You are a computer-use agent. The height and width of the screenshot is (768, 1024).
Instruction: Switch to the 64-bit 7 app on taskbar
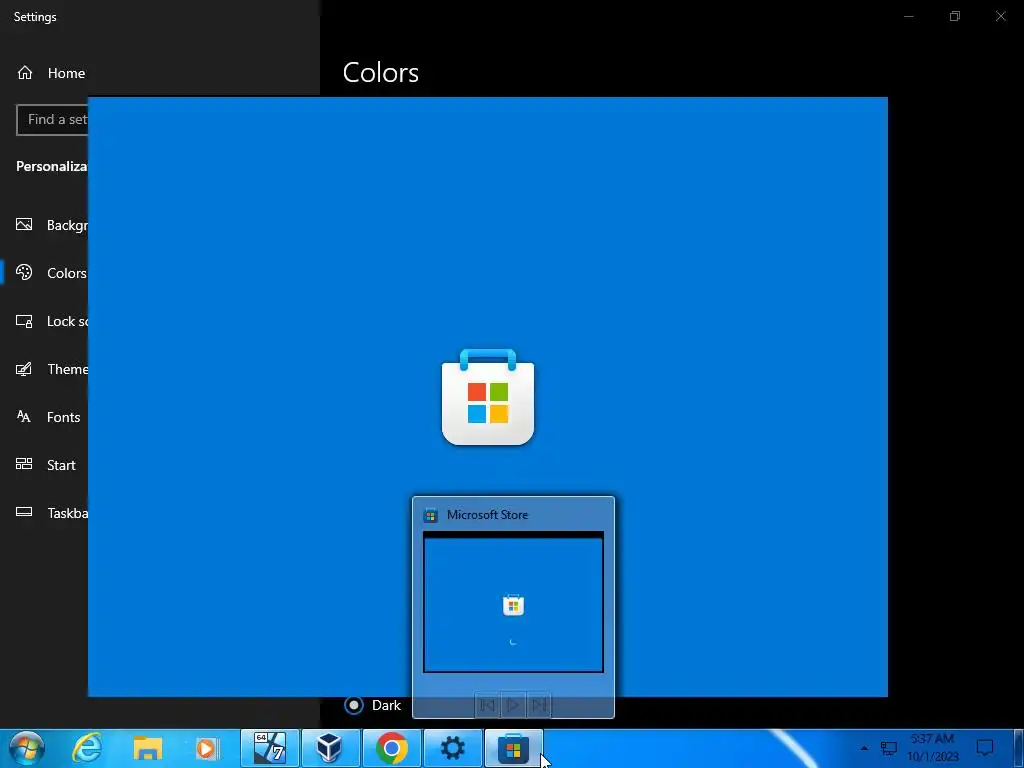coord(270,748)
